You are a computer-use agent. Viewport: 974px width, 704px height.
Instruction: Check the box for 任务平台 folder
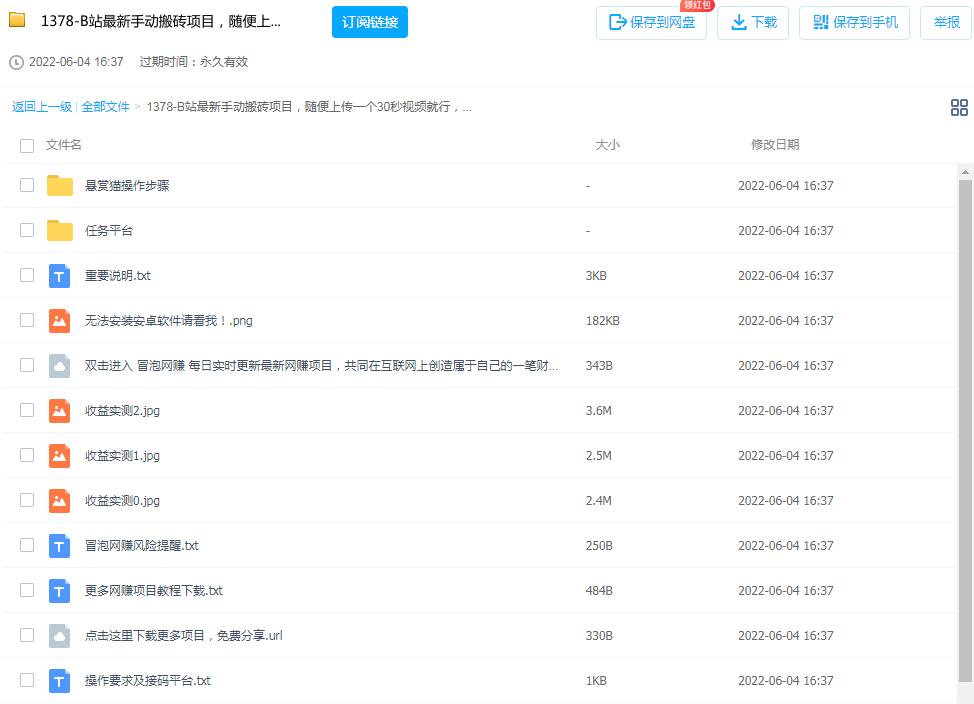coord(27,230)
